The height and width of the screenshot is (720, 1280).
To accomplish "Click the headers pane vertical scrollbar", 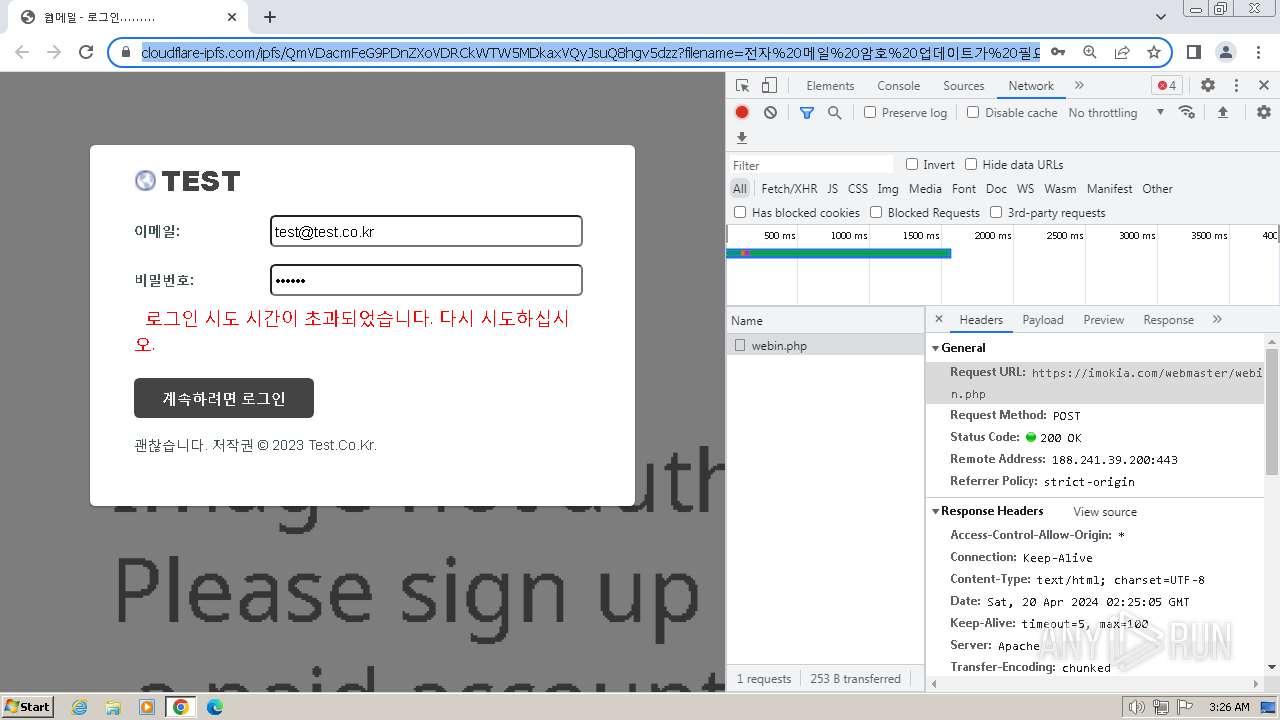I will [1272, 411].
